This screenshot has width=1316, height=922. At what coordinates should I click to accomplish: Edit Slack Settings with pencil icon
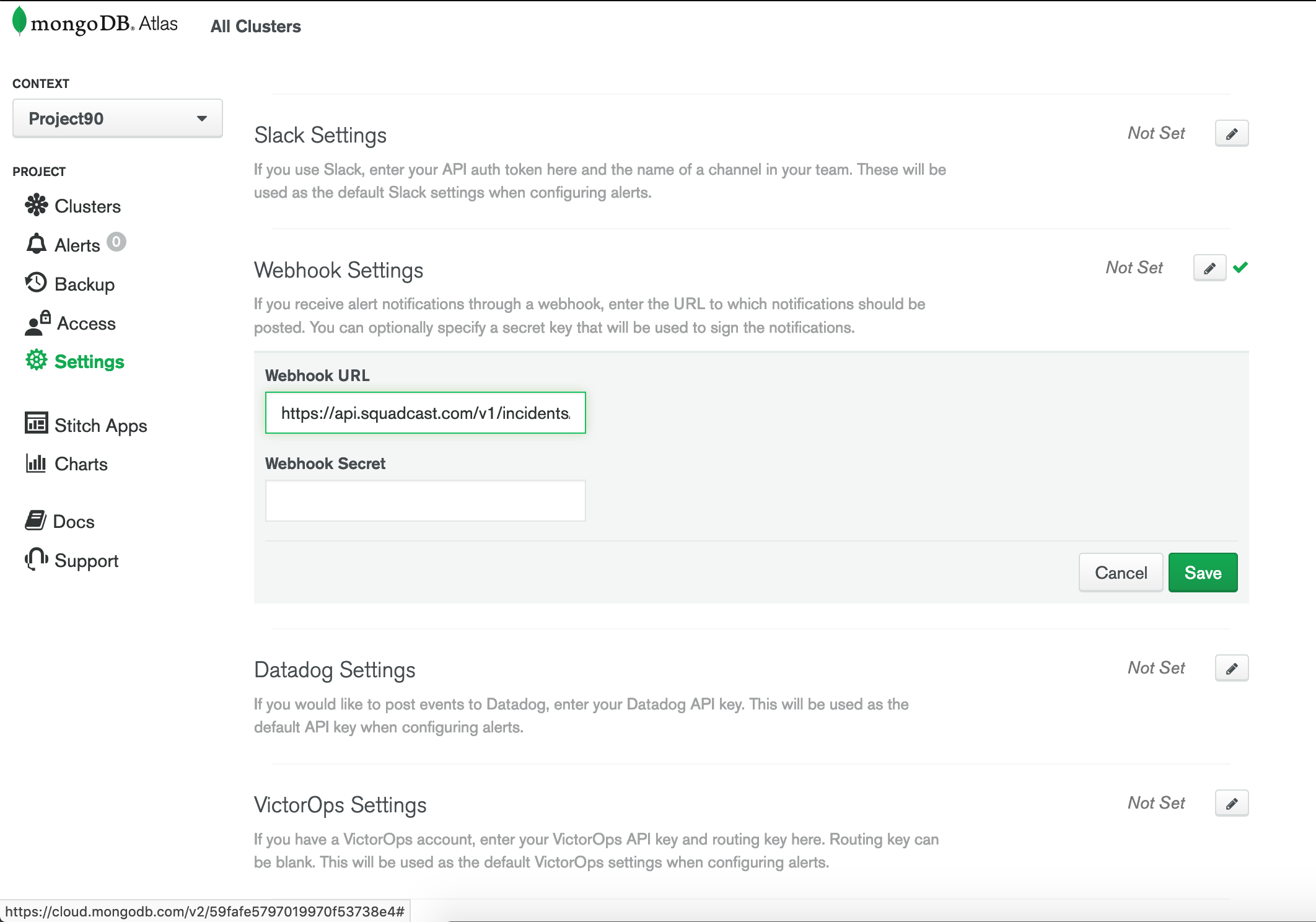(1231, 133)
